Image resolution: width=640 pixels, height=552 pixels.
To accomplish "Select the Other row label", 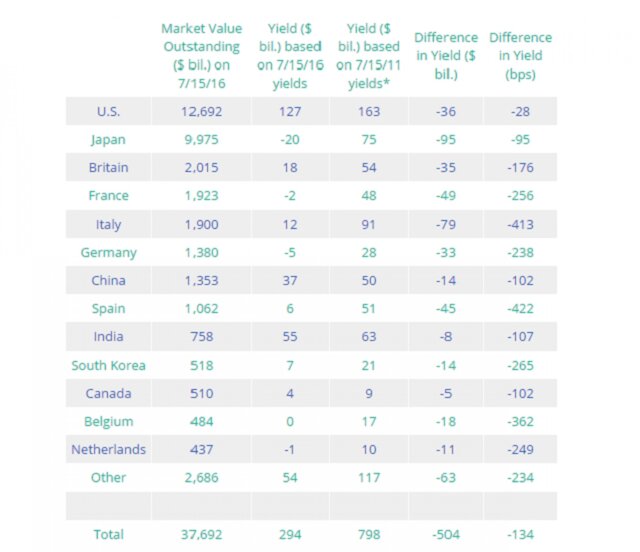I will coord(108,477).
